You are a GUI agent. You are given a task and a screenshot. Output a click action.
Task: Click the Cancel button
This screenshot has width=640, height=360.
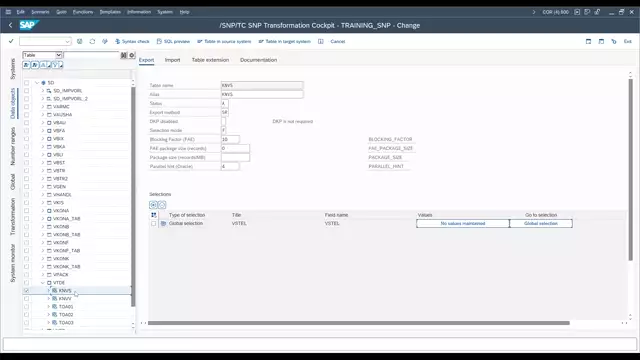338,41
